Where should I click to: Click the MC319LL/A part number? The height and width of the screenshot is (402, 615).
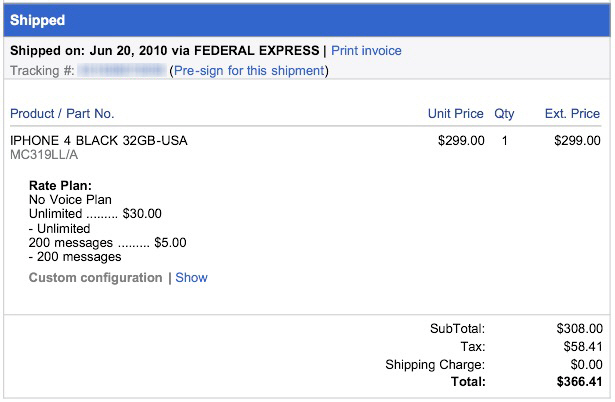tap(44, 155)
